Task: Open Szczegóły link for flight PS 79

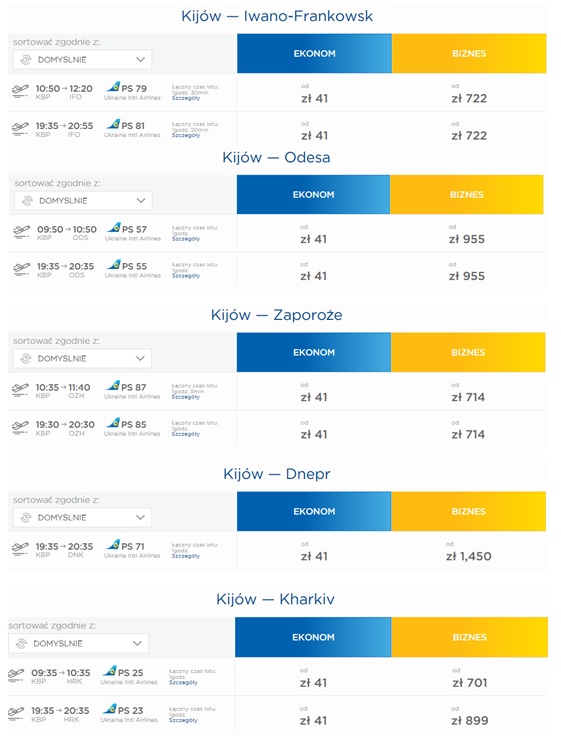Action: click(186, 98)
